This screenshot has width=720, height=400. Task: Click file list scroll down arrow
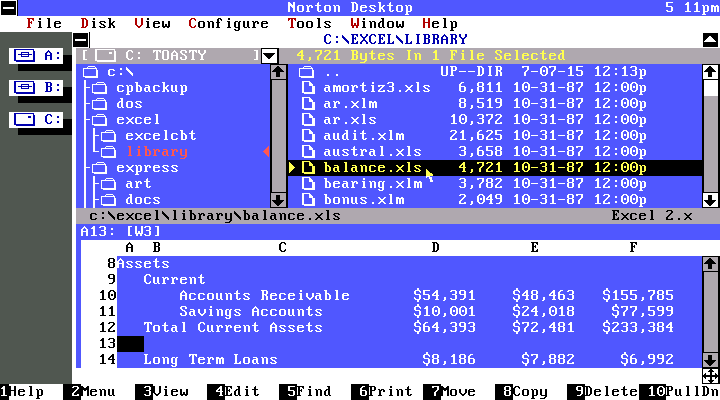tap(710, 200)
